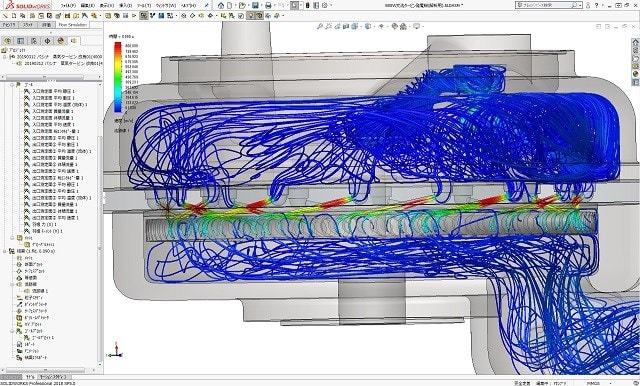The width and height of the screenshot is (640, 386).
Task: Collapse the flow trajectories tree node
Action: coord(13,284)
